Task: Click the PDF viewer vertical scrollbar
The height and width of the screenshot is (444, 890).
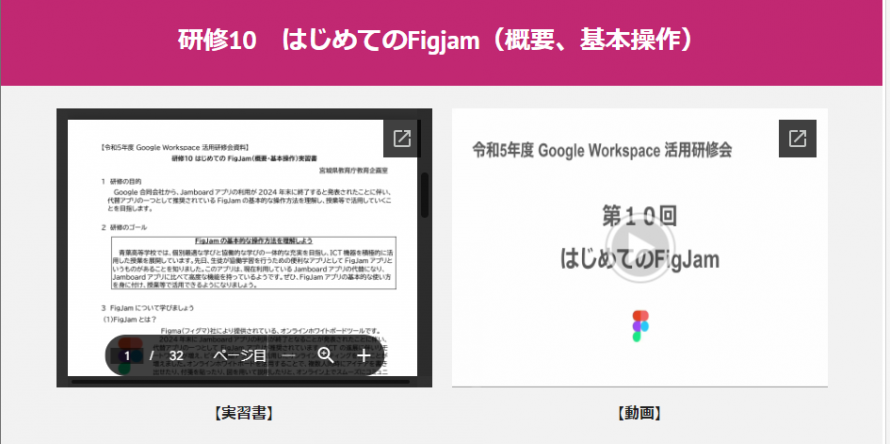Action: coord(425,195)
